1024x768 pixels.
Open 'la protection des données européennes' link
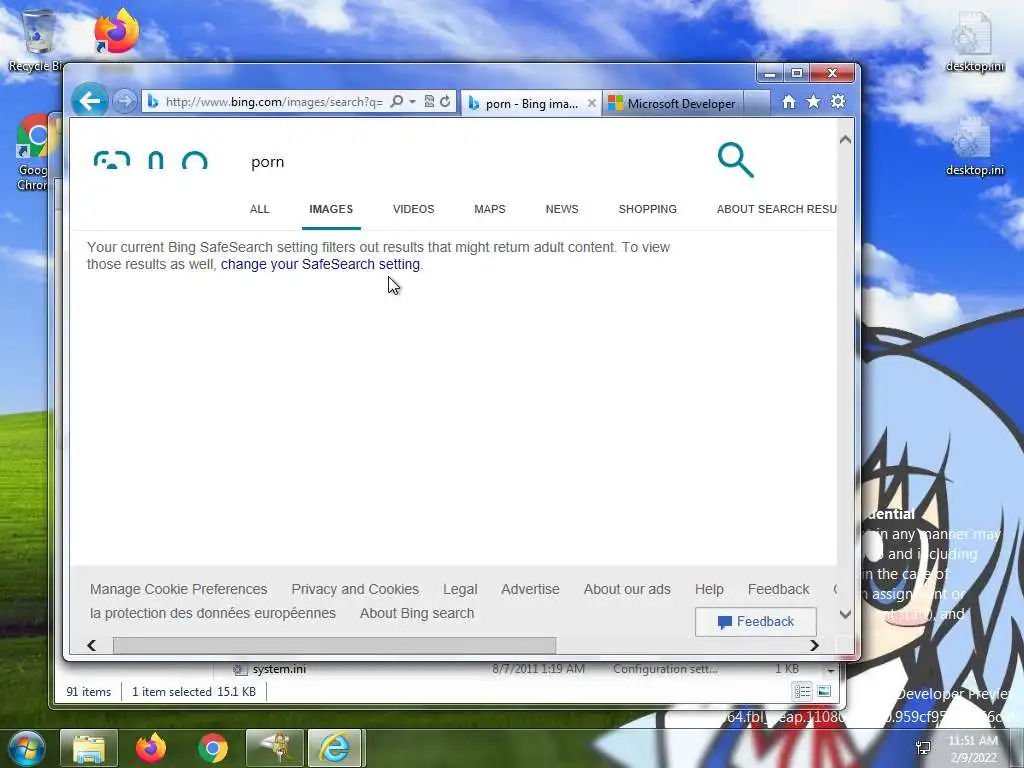(213, 613)
